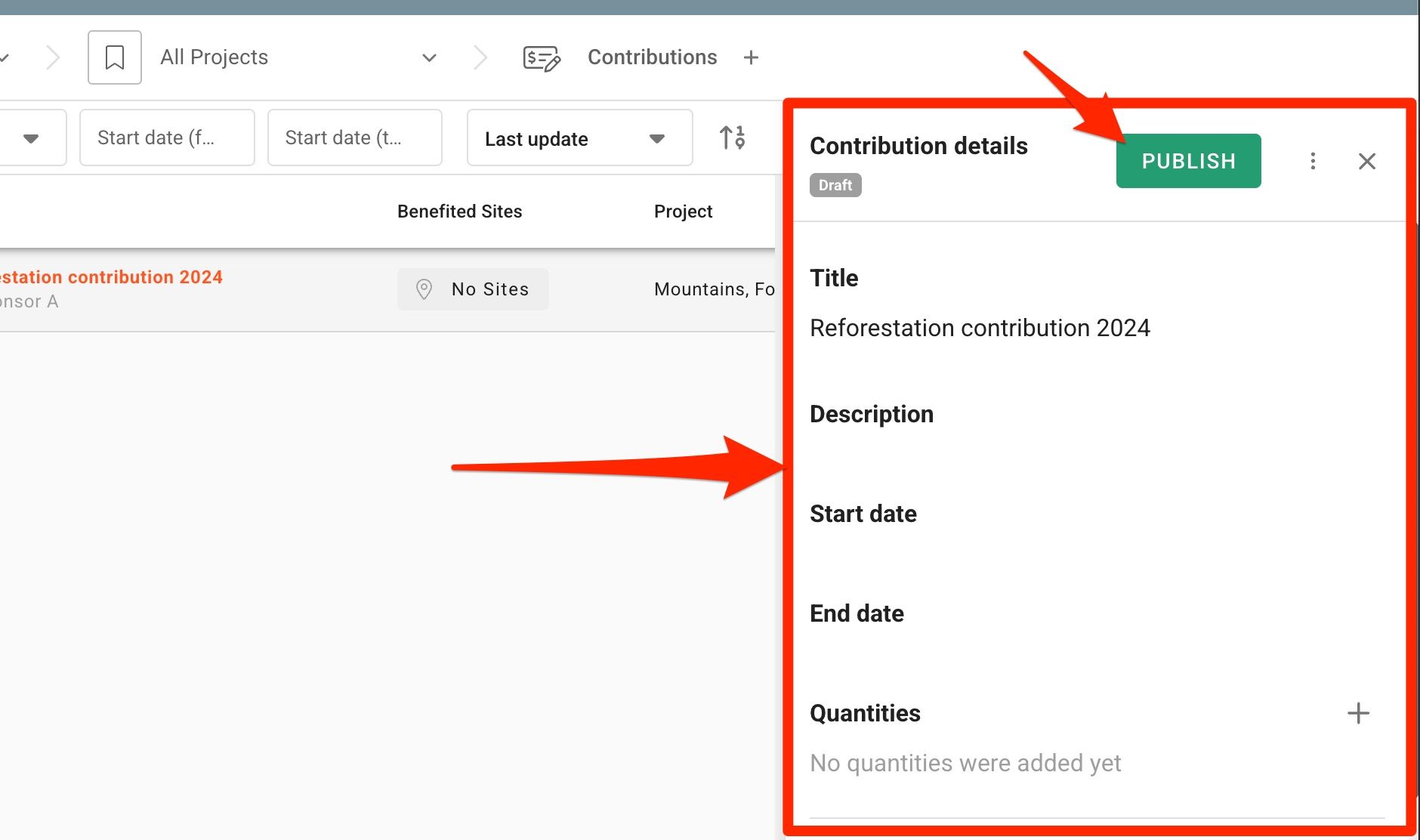Click the All Projects label
This screenshot has height=840, width=1420.
tap(214, 57)
